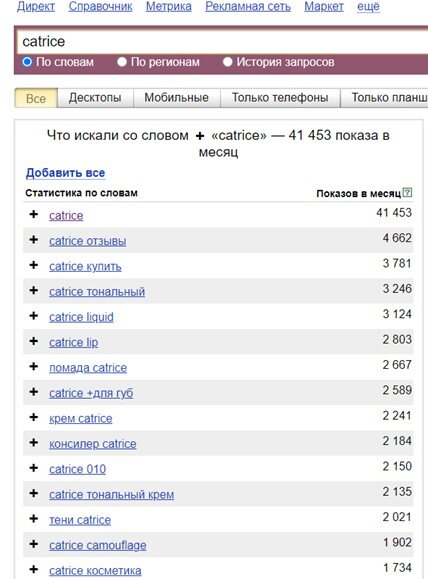Add 'catrice купить' with its plus icon
The height and width of the screenshot is (579, 428).
pos(34,265)
